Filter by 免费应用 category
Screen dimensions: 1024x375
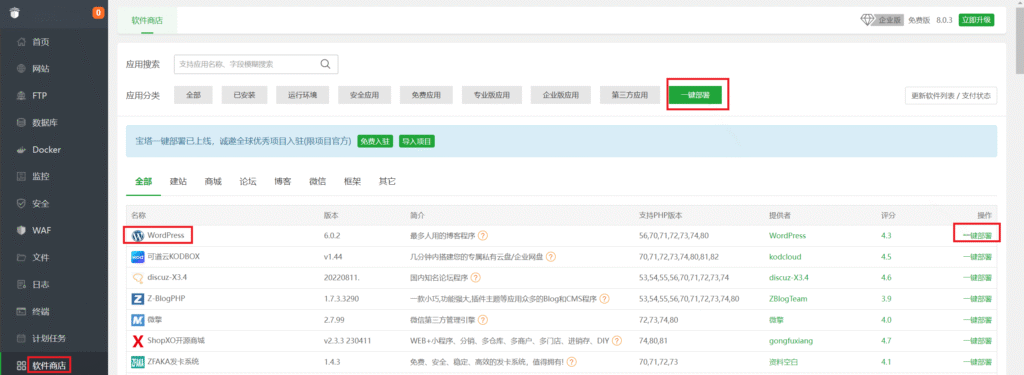[x=426, y=95]
